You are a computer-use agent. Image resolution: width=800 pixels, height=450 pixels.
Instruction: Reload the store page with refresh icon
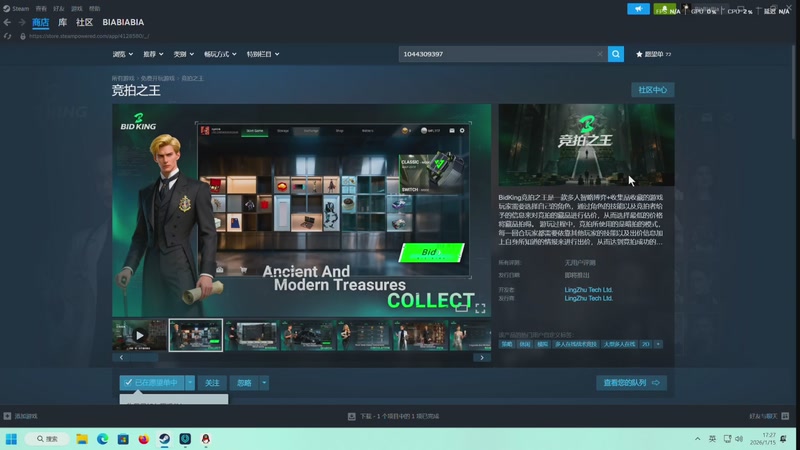pos(7,36)
